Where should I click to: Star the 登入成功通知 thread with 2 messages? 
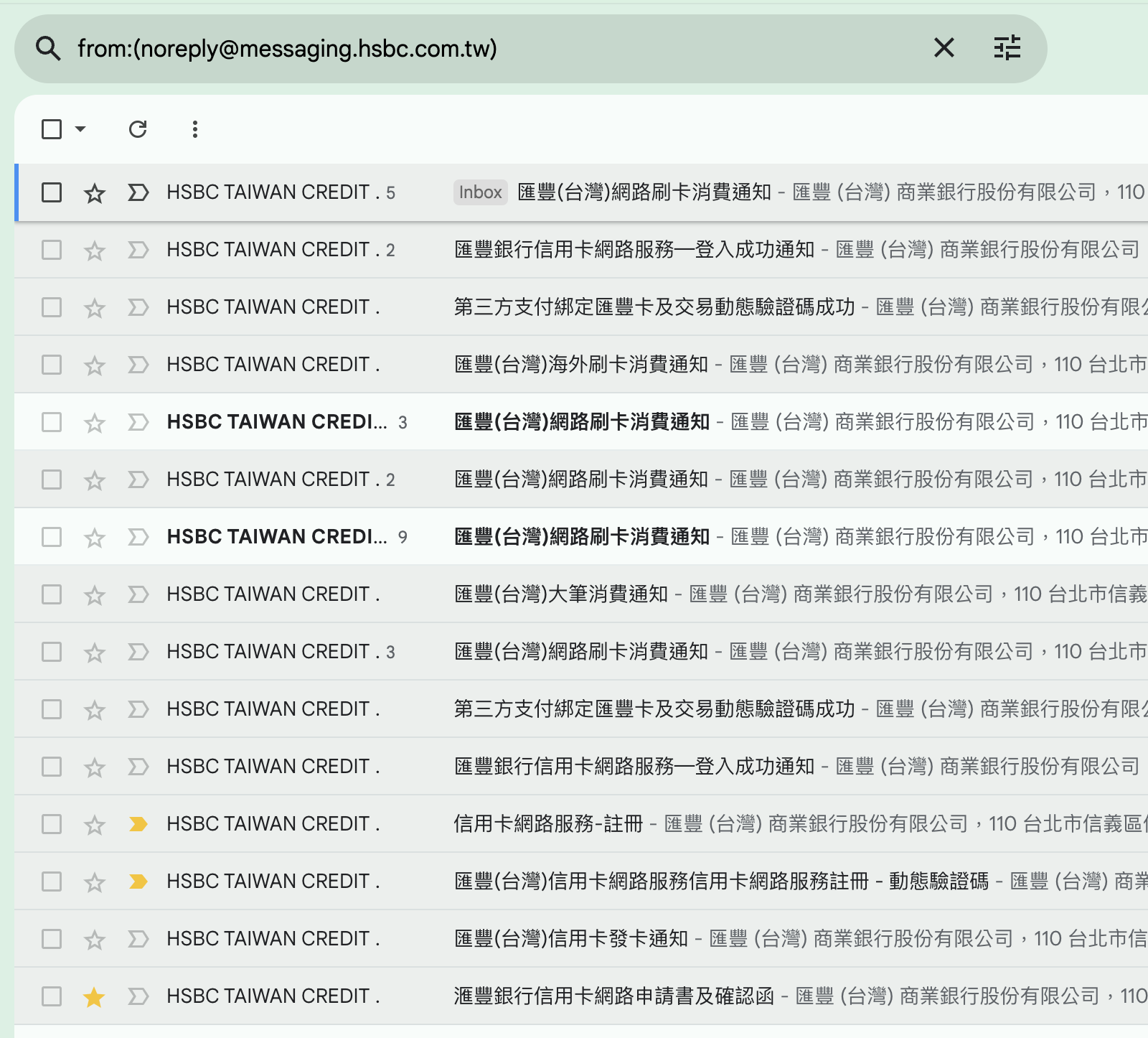(95, 251)
